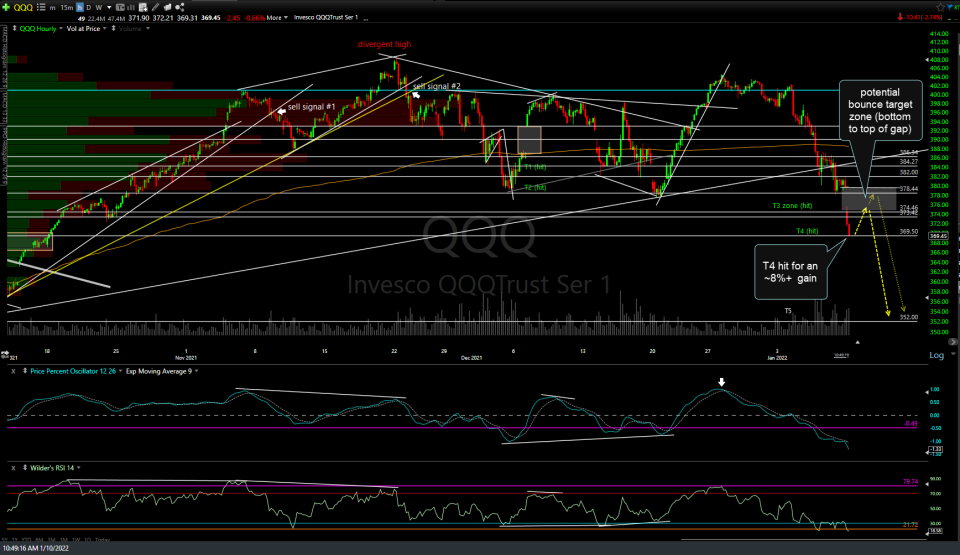Click the 'T3 zone (hit)' label

792,206
